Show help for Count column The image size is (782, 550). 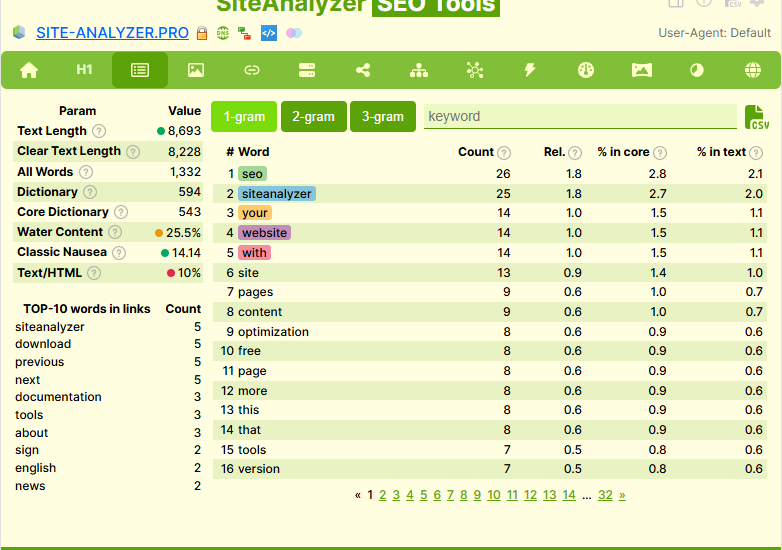click(x=504, y=153)
